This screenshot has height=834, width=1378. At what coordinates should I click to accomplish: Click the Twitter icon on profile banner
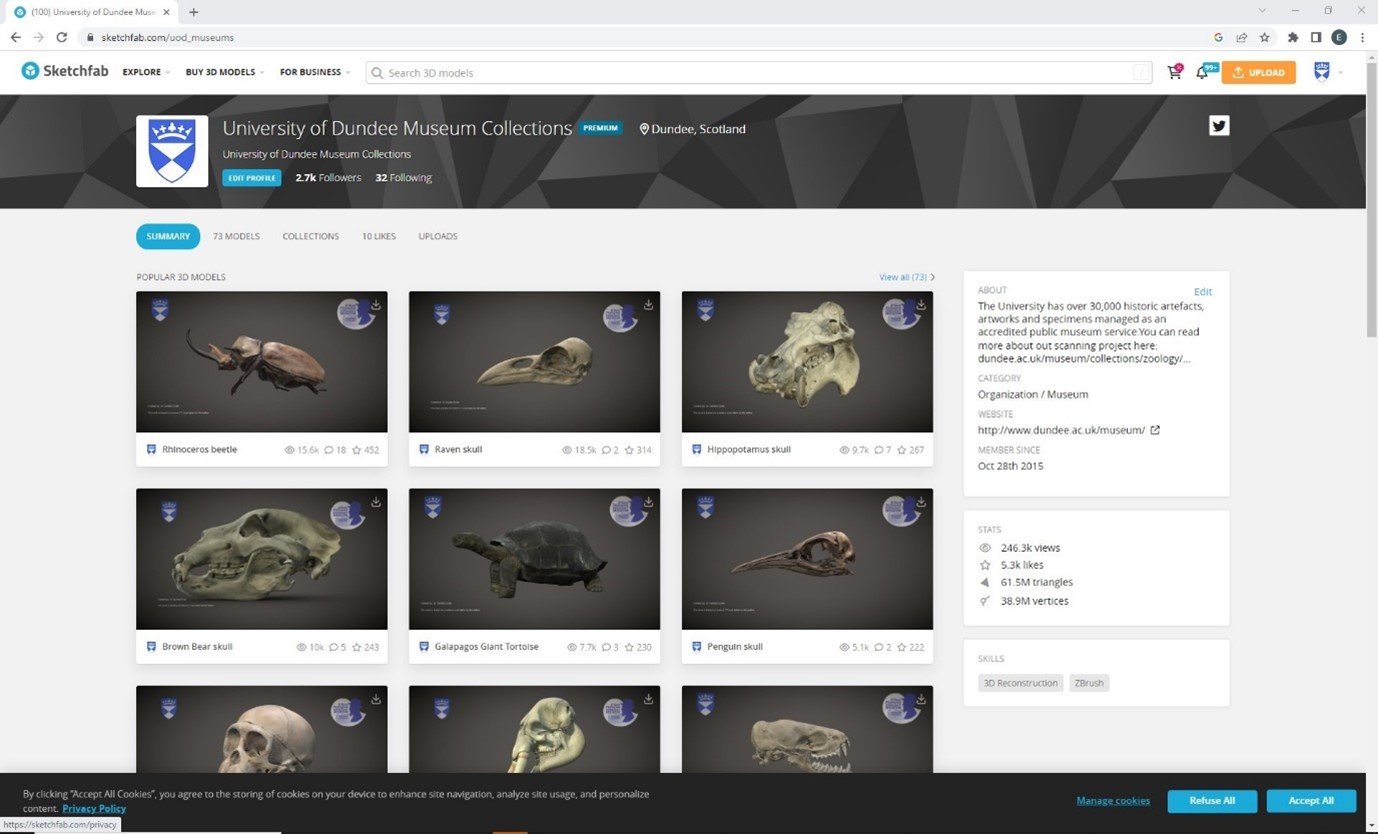[x=1218, y=125]
